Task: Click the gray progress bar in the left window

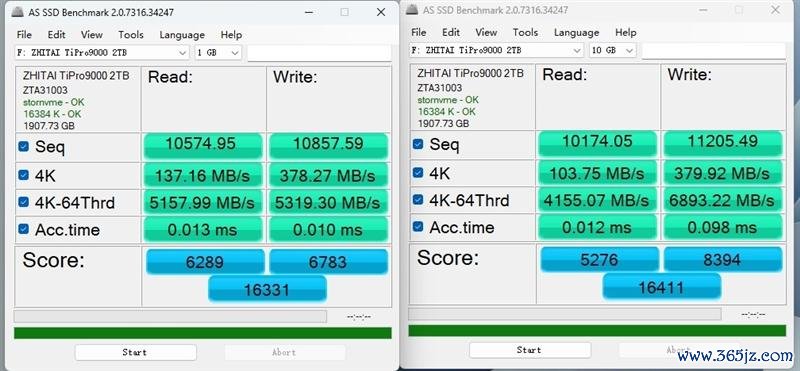Action: pyautogui.click(x=170, y=316)
